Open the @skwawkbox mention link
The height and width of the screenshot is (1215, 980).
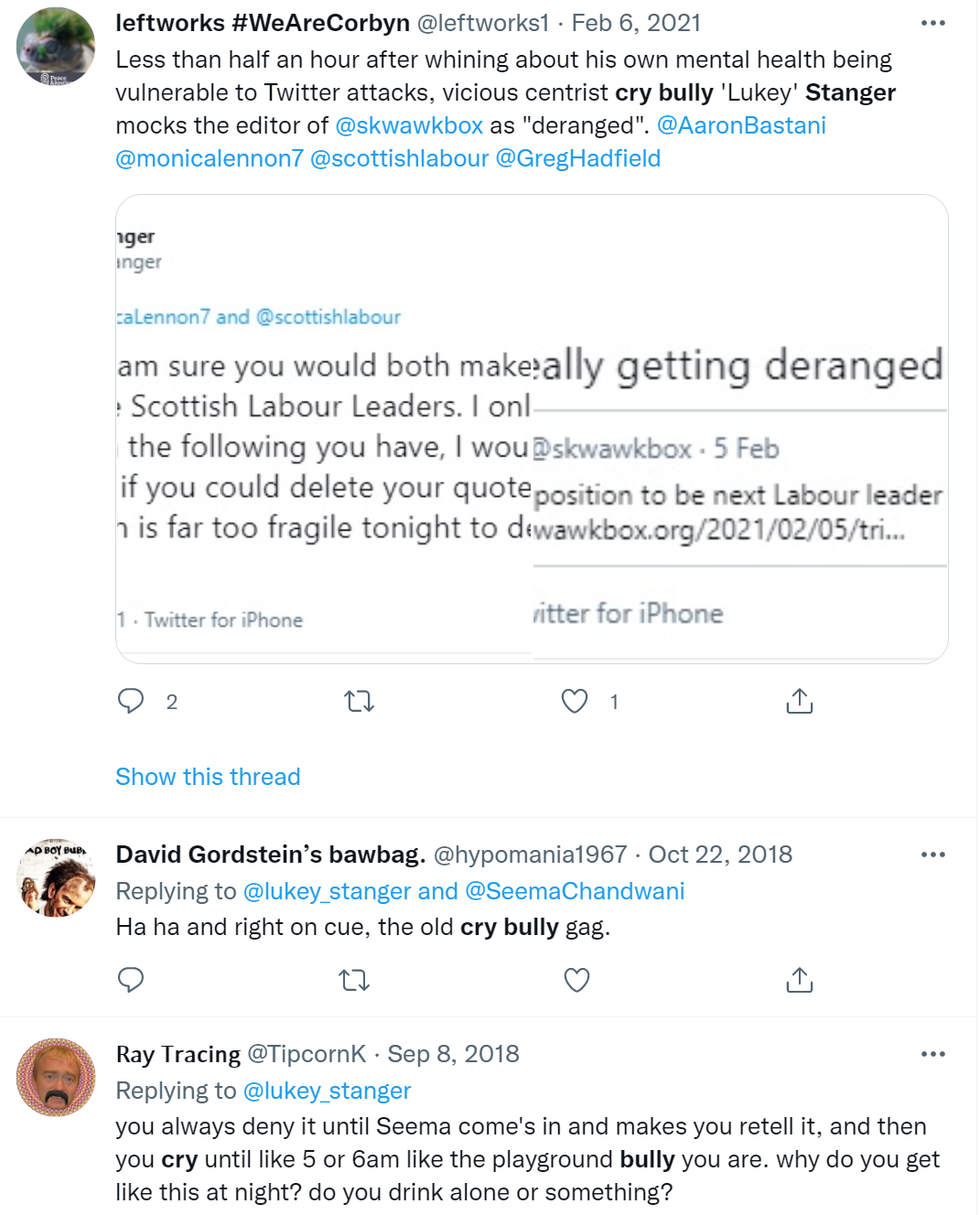[409, 125]
